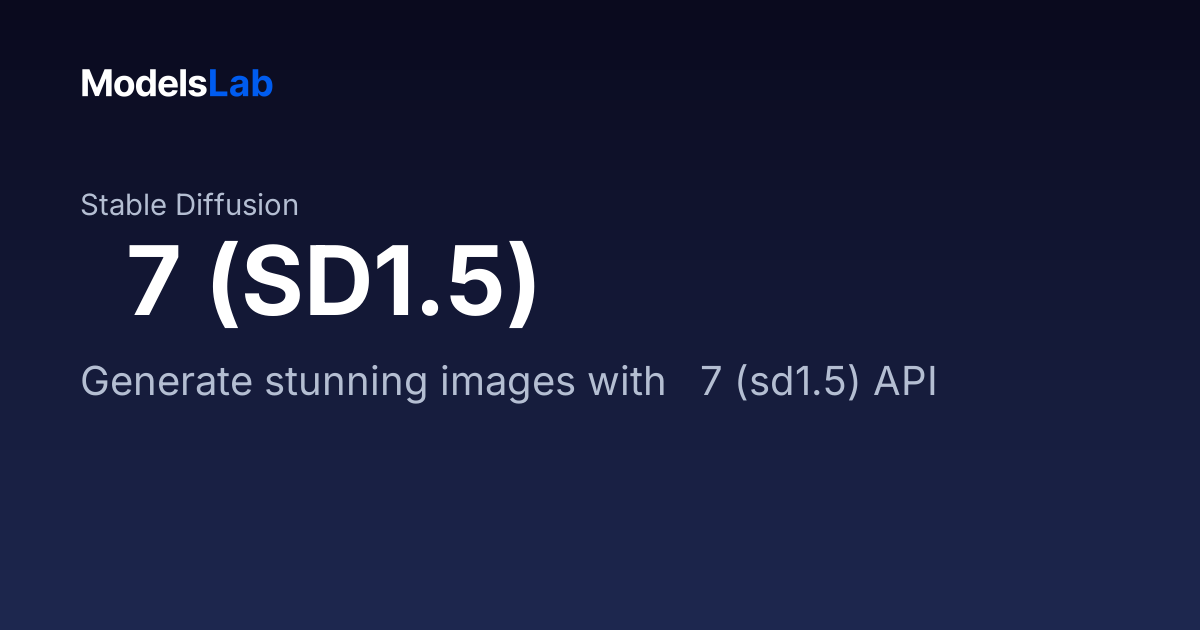Click "(SD1.5)" in the large heading

[373, 285]
